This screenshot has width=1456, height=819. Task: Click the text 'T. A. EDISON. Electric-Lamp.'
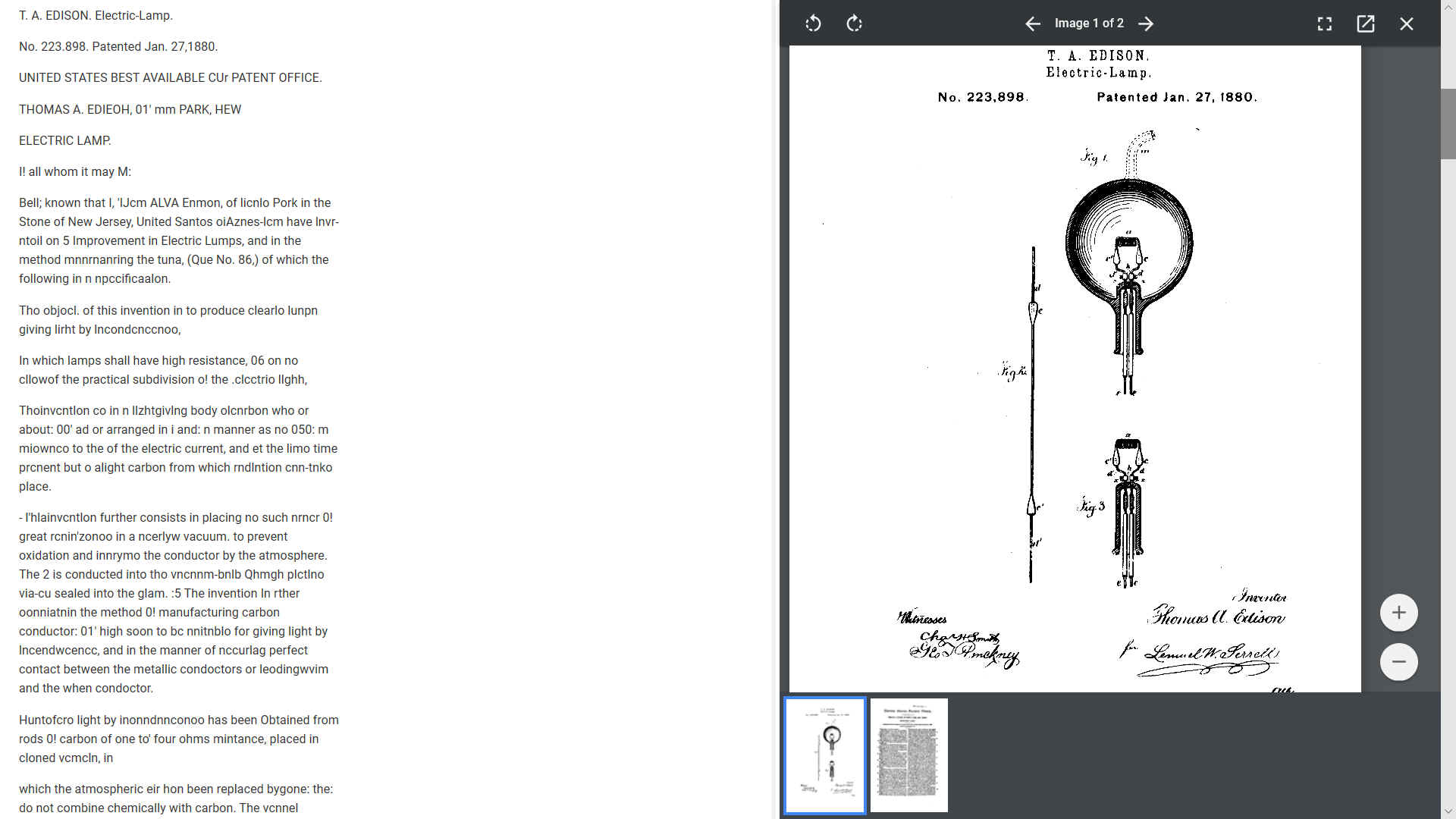pos(96,15)
